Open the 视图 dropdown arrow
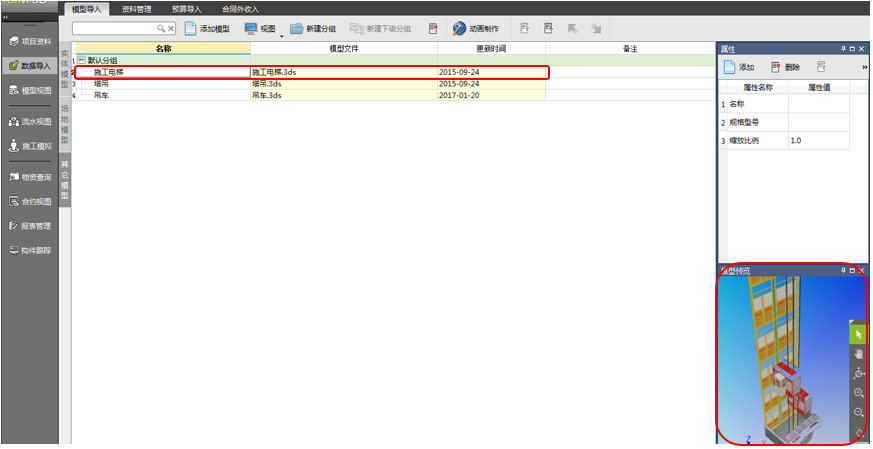873x449 pixels. 282,36
